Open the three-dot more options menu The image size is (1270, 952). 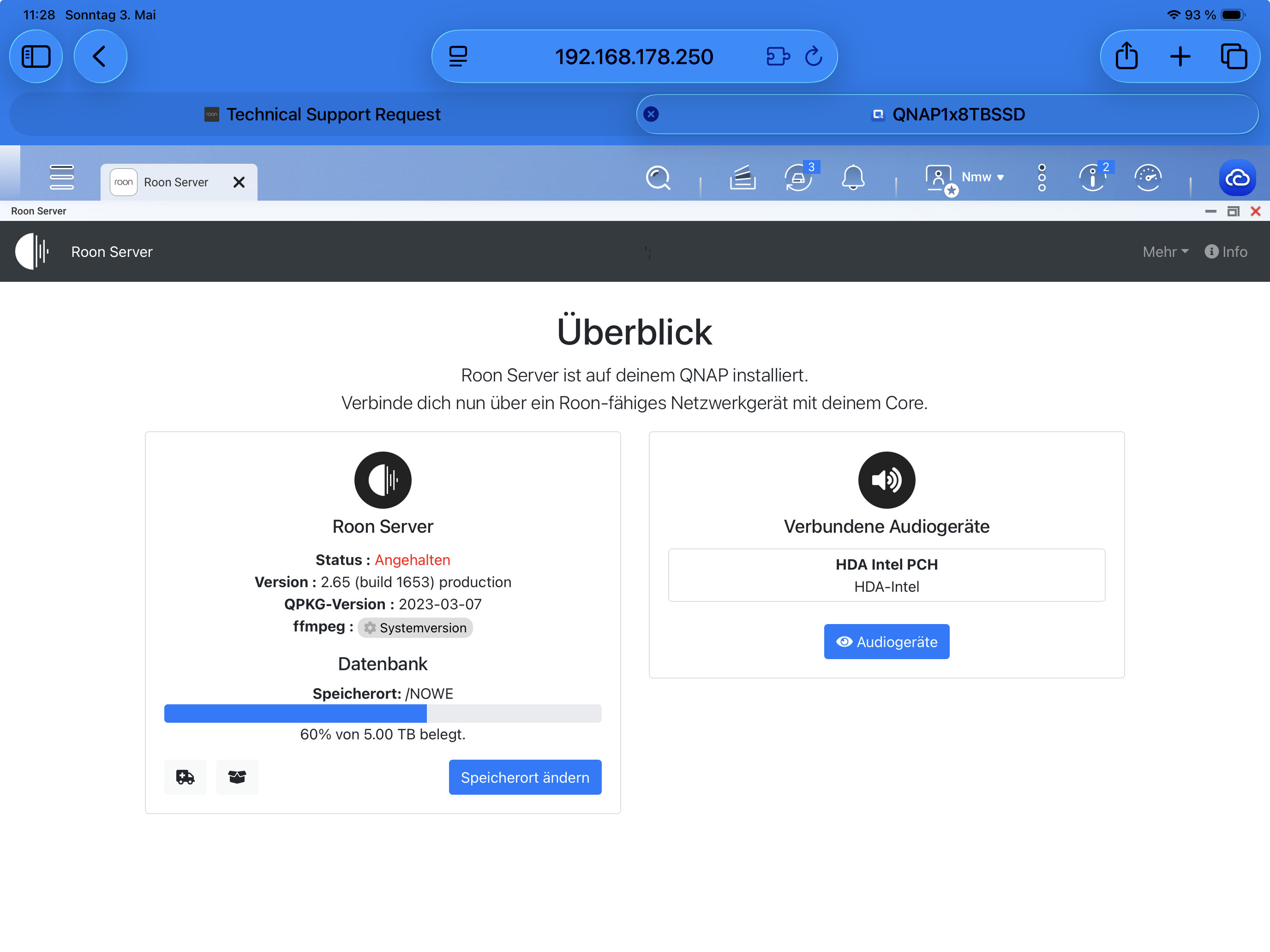[1042, 178]
